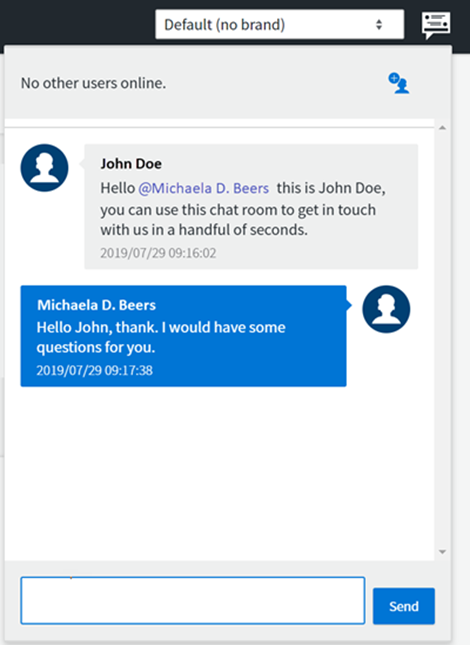Click the @Michaela D. Beers mention link
Image resolution: width=470 pixels, height=645 pixels.
tap(204, 188)
